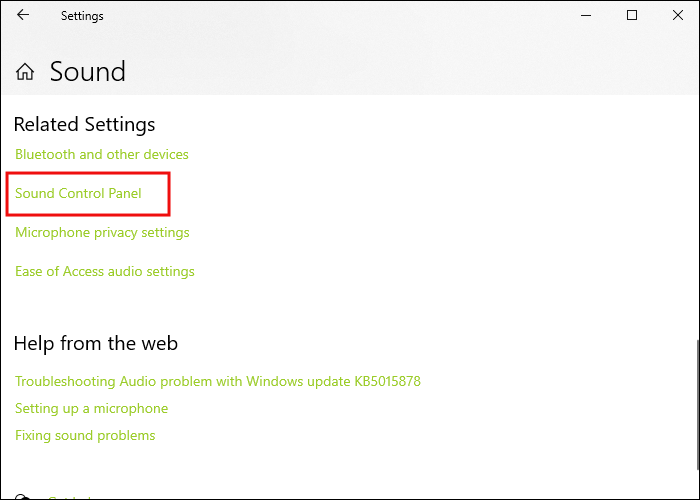Click the partially visible link at the bottom
This screenshot has height=500, width=700.
point(70,497)
